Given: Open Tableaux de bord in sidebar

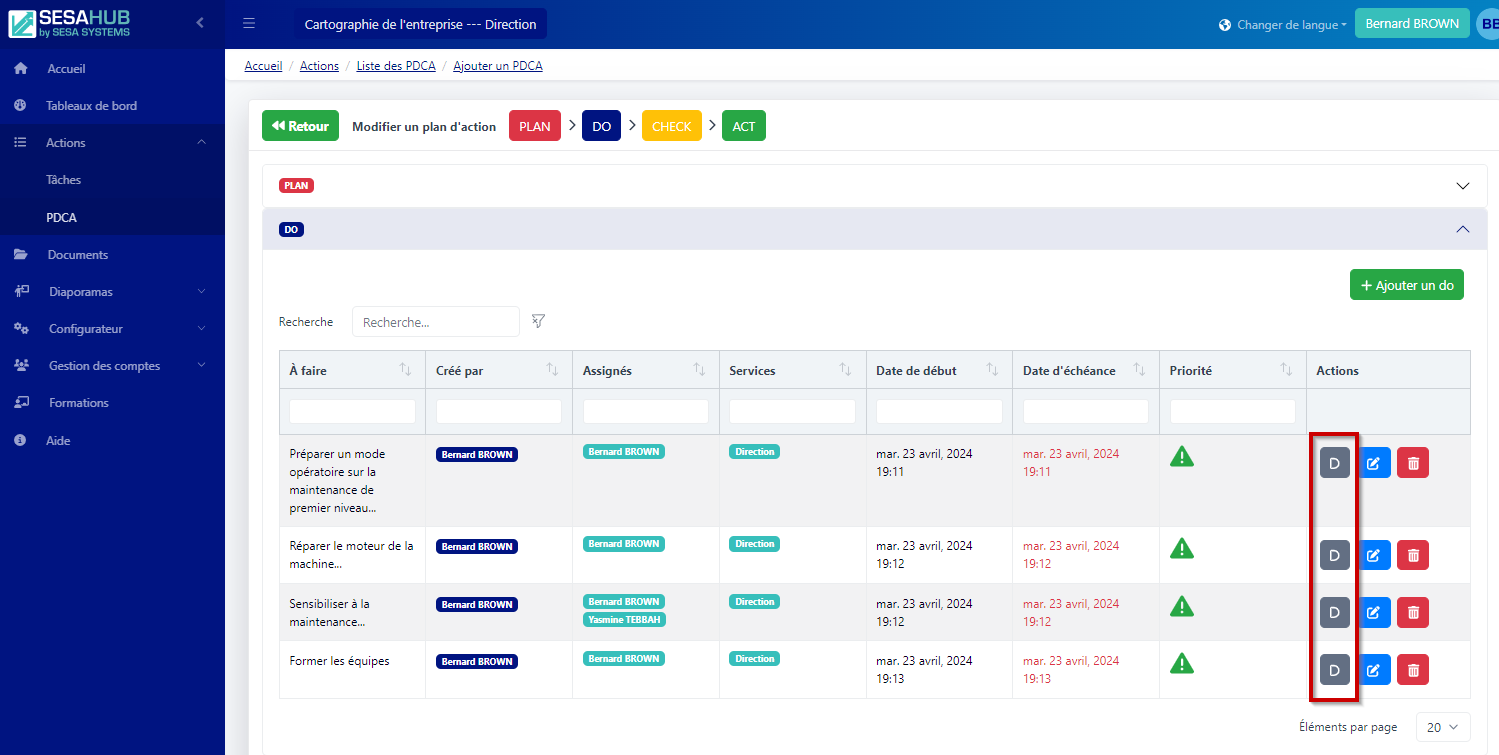Looking at the screenshot, I should 91,106.
